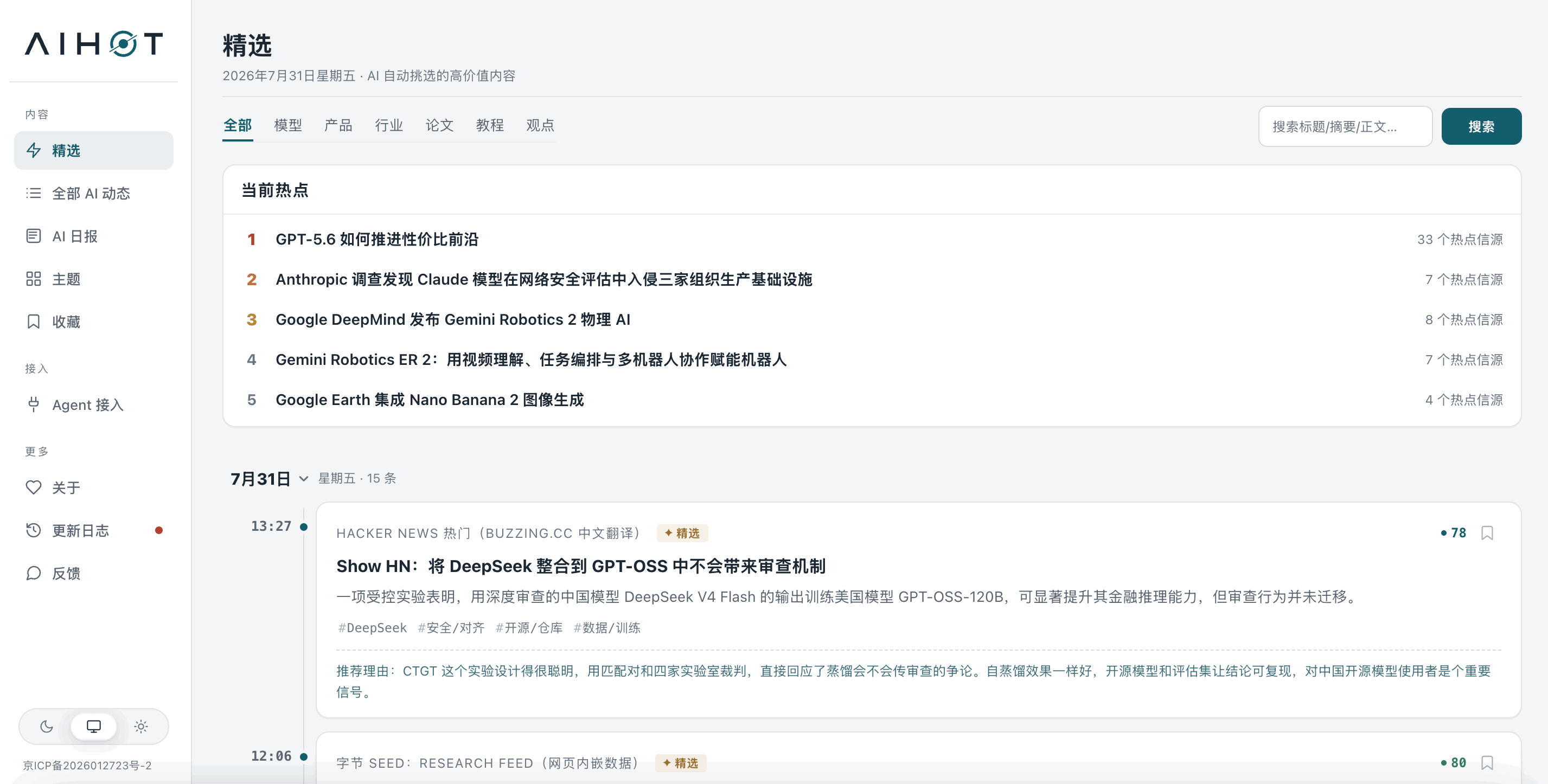Switch to light theme with sun icon
This screenshot has width=1548, height=784.
click(x=141, y=727)
